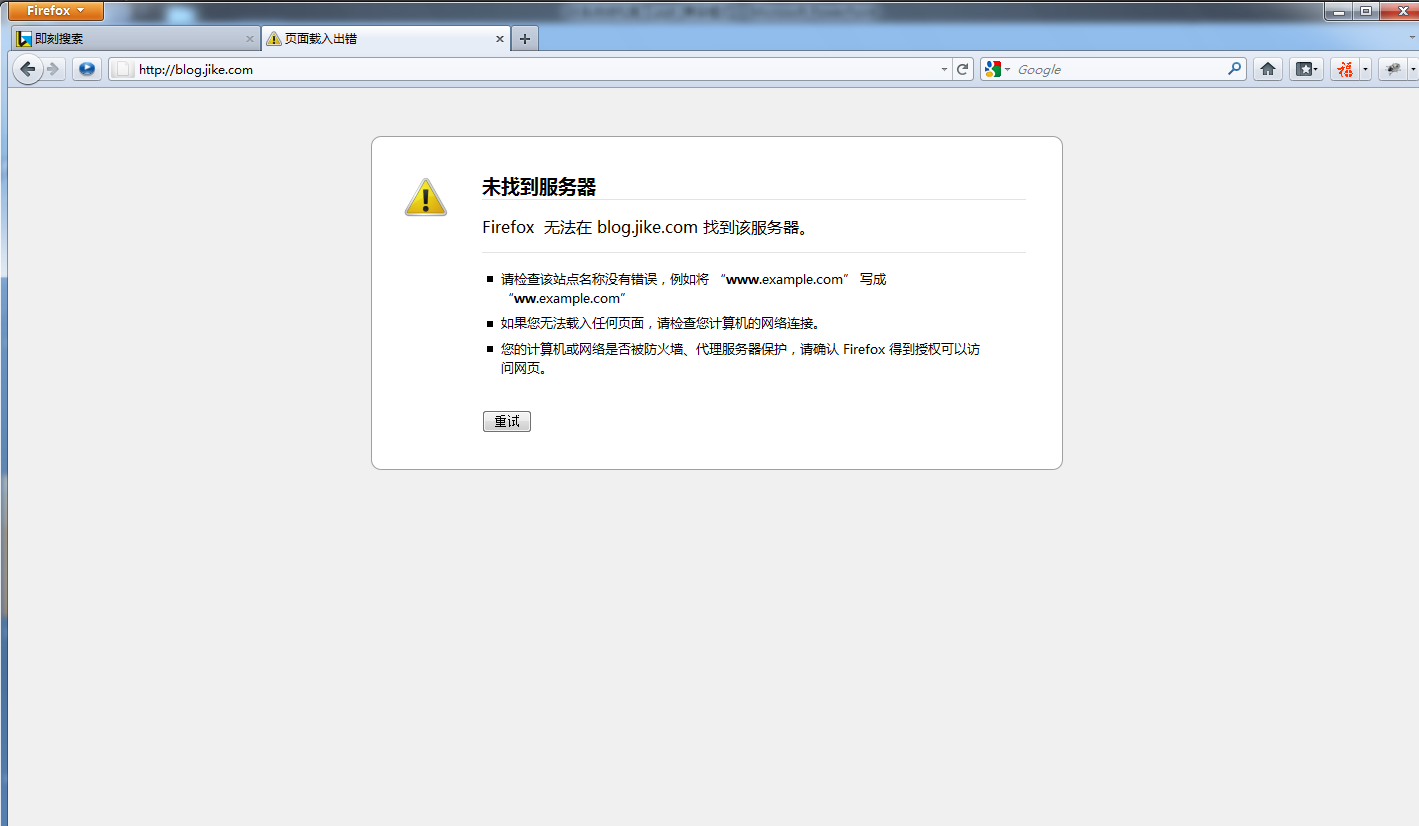Image resolution: width=1419 pixels, height=826 pixels.
Task: Click the gray bug extension icon
Action: coord(1392,69)
